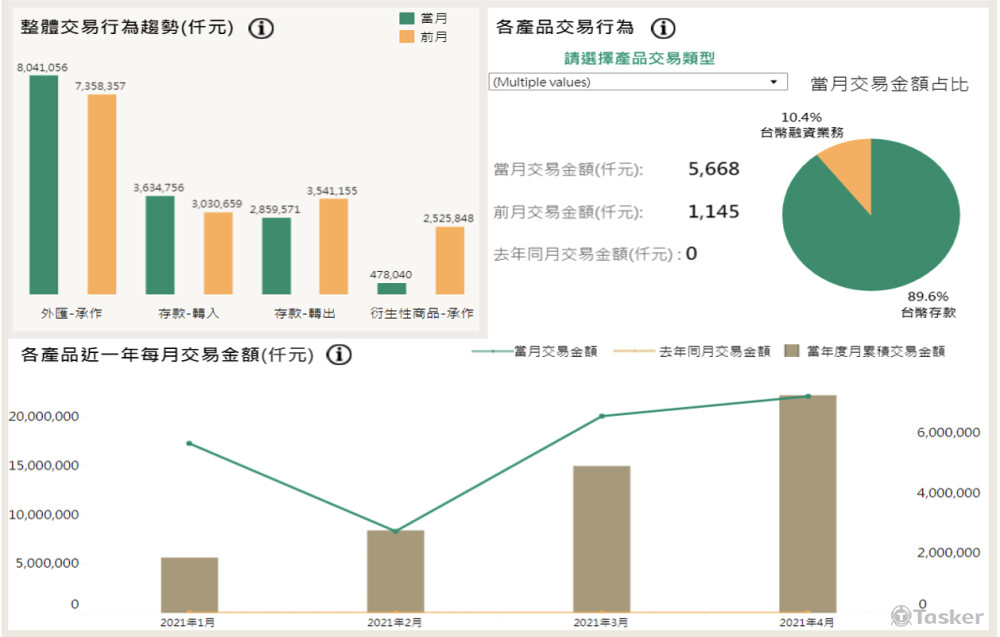Click info icon beside 各產品近一年每月交易金額 title
Screen dimensions: 1000x637
click(x=339, y=355)
